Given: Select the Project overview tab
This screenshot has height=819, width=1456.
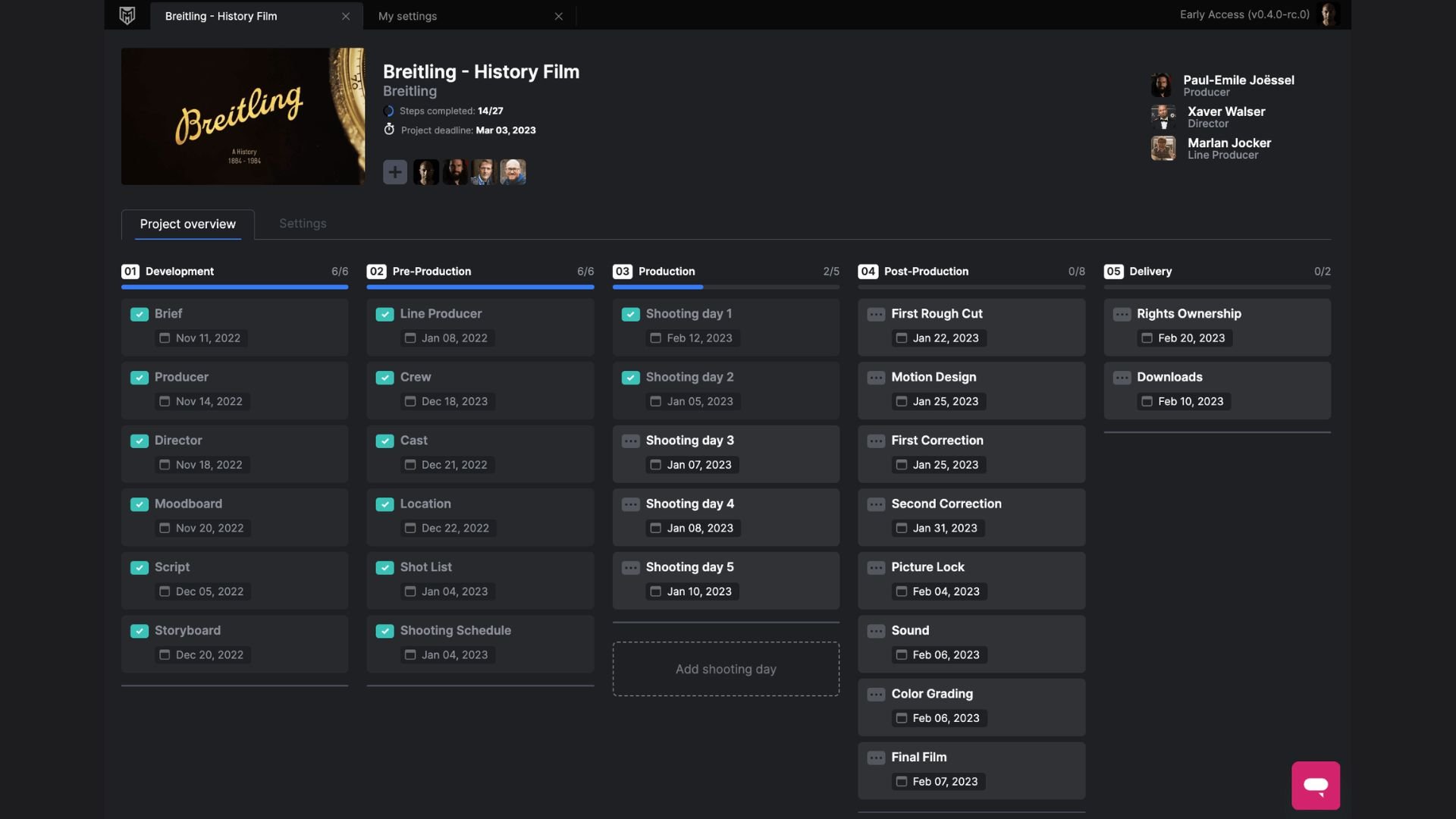Looking at the screenshot, I should click(187, 224).
